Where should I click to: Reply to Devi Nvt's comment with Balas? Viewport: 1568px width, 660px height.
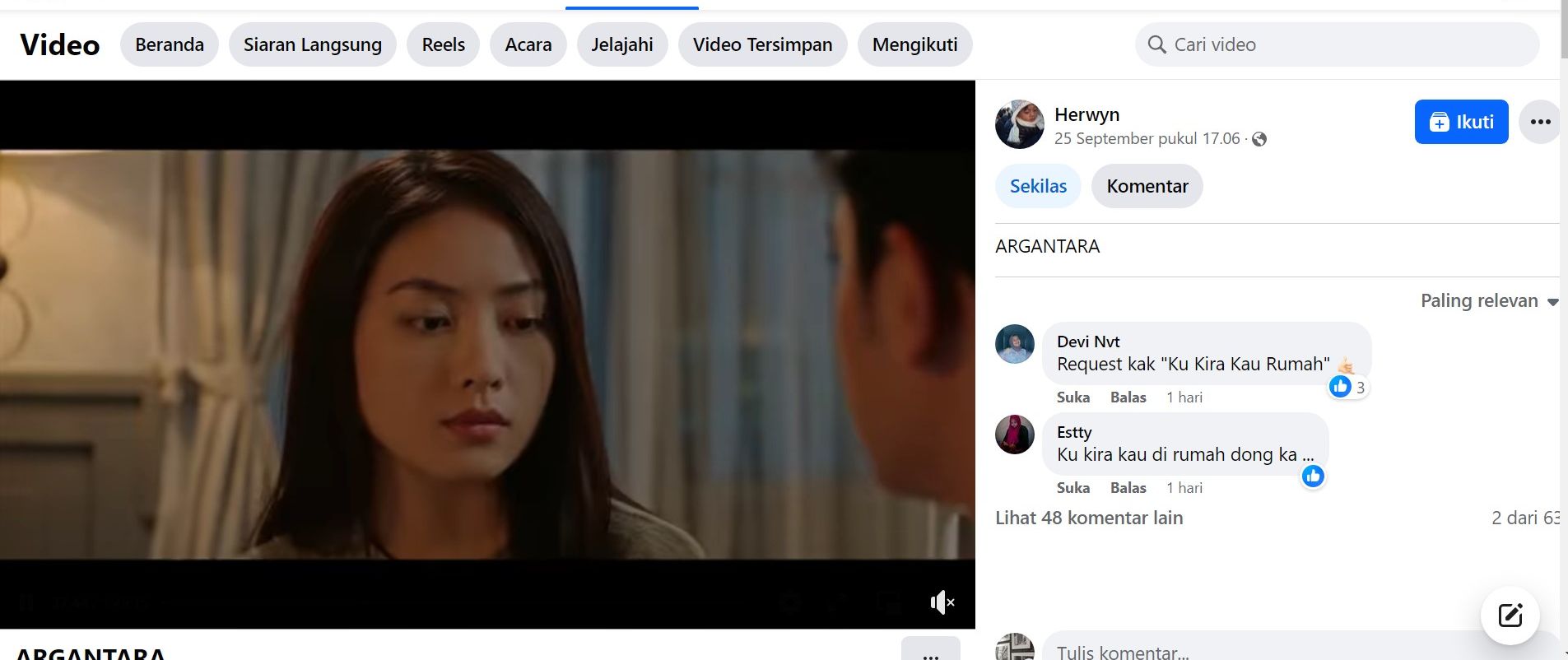tap(1128, 397)
